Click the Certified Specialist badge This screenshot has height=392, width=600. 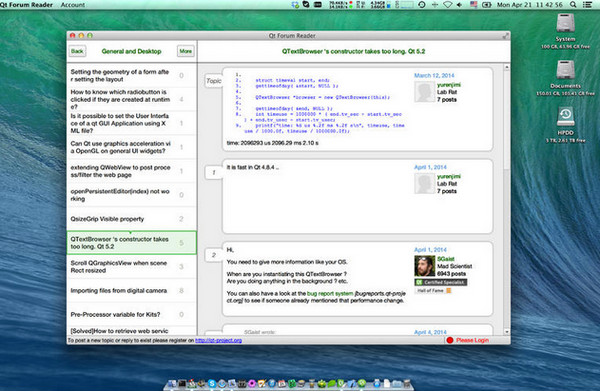(441, 282)
